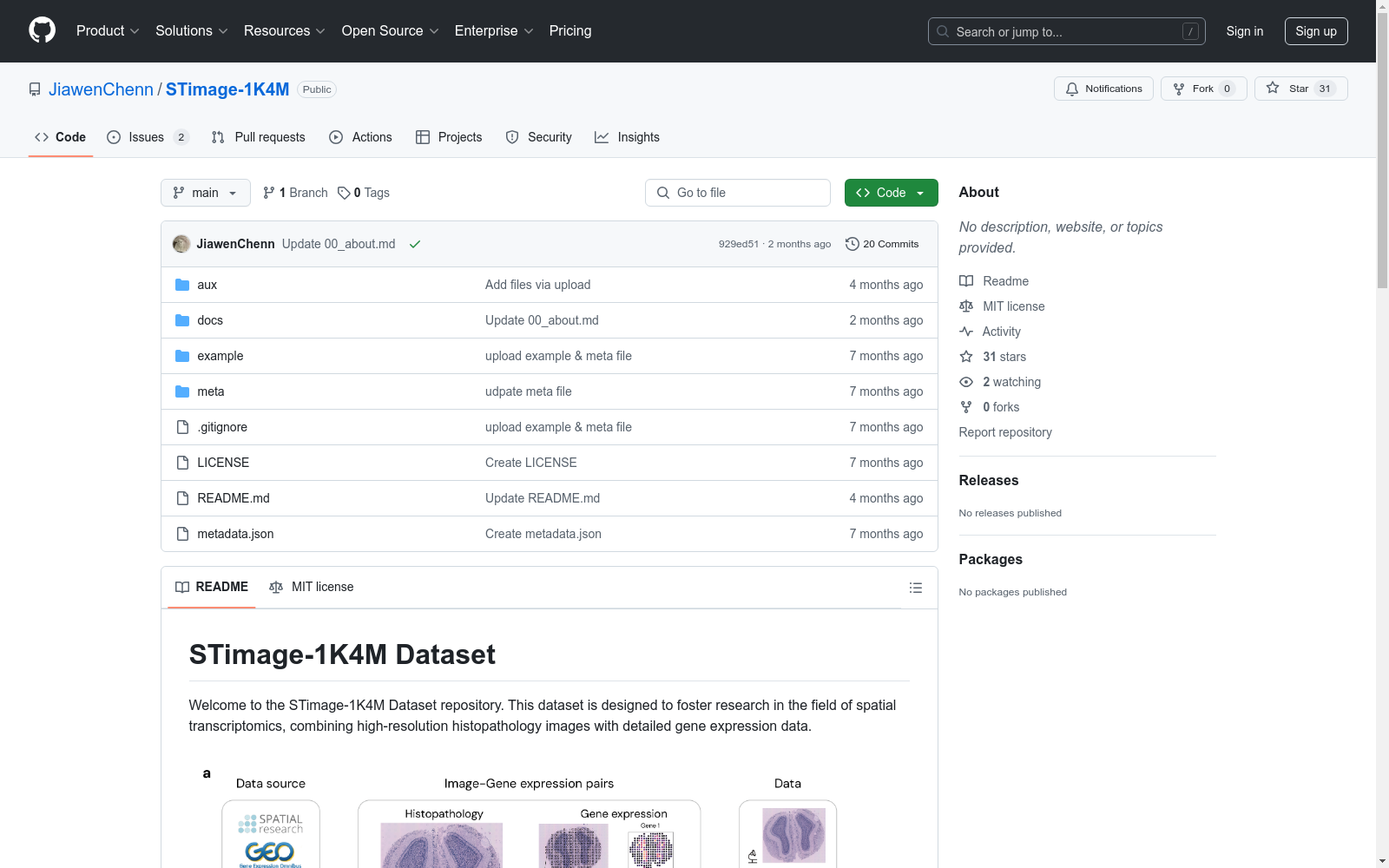Expand the Product menu

coord(108,30)
